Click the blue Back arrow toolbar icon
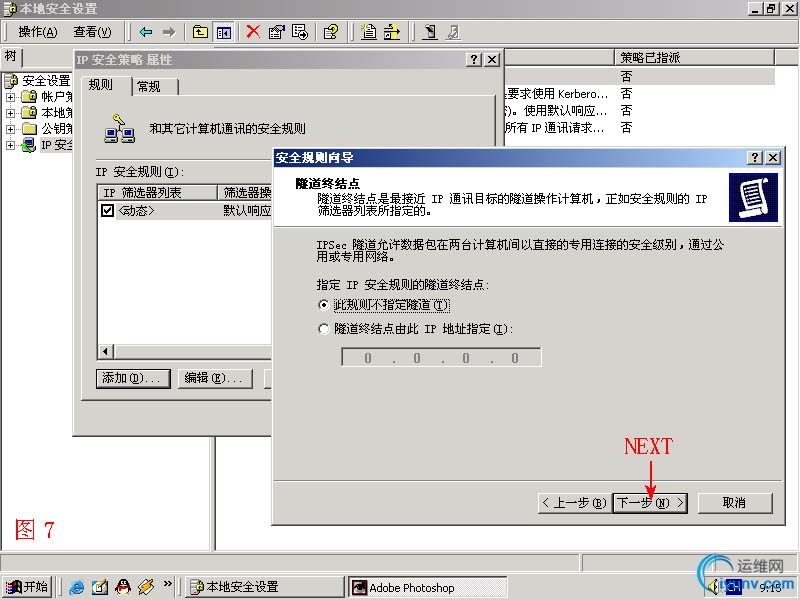 coord(146,32)
